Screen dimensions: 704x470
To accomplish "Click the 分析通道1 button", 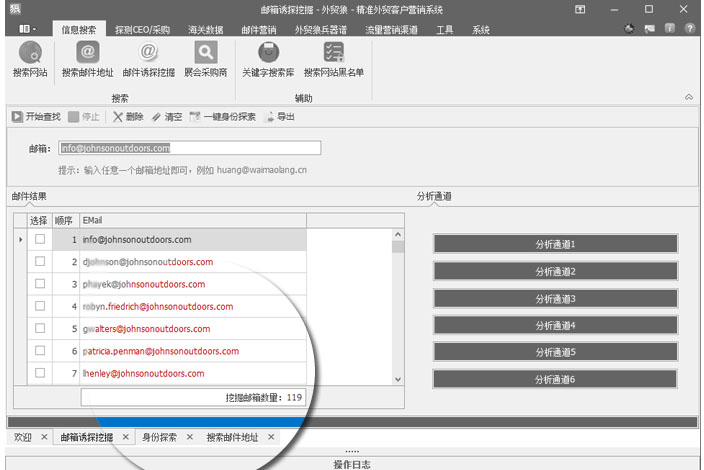I will (555, 244).
